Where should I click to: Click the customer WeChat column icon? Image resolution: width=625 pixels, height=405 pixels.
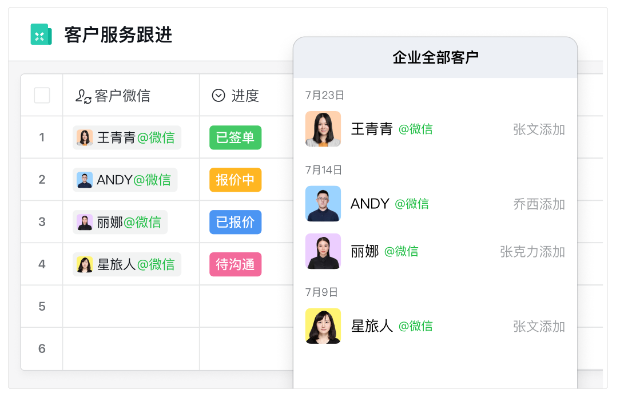pos(83,96)
